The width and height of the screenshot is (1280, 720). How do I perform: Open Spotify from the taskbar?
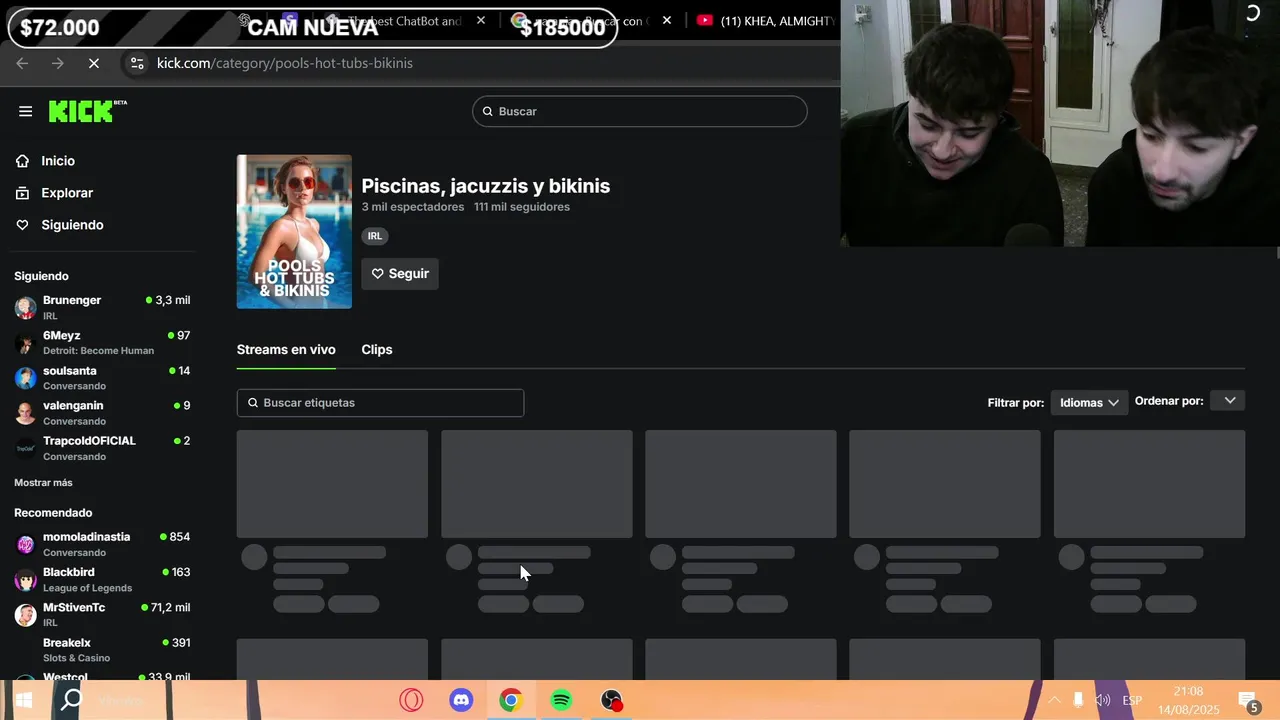[x=561, y=700]
